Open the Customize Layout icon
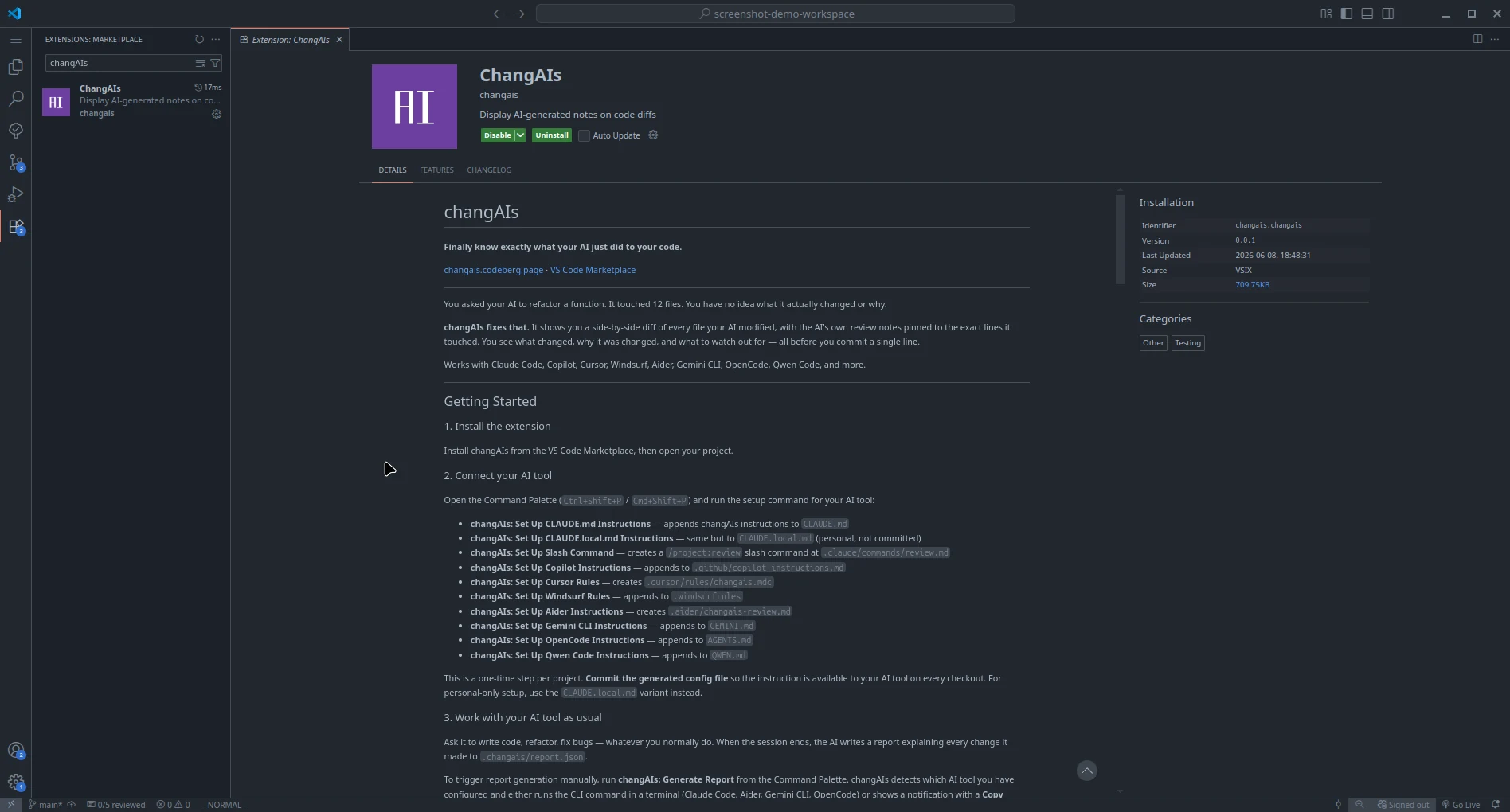This screenshot has height=812, width=1510. [x=1326, y=14]
